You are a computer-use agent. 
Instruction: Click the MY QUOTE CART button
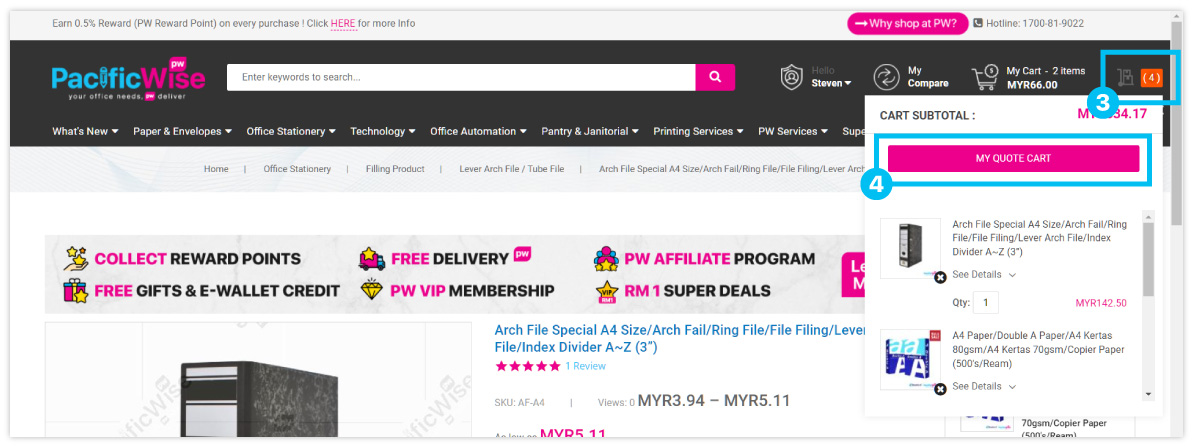[x=1013, y=158]
